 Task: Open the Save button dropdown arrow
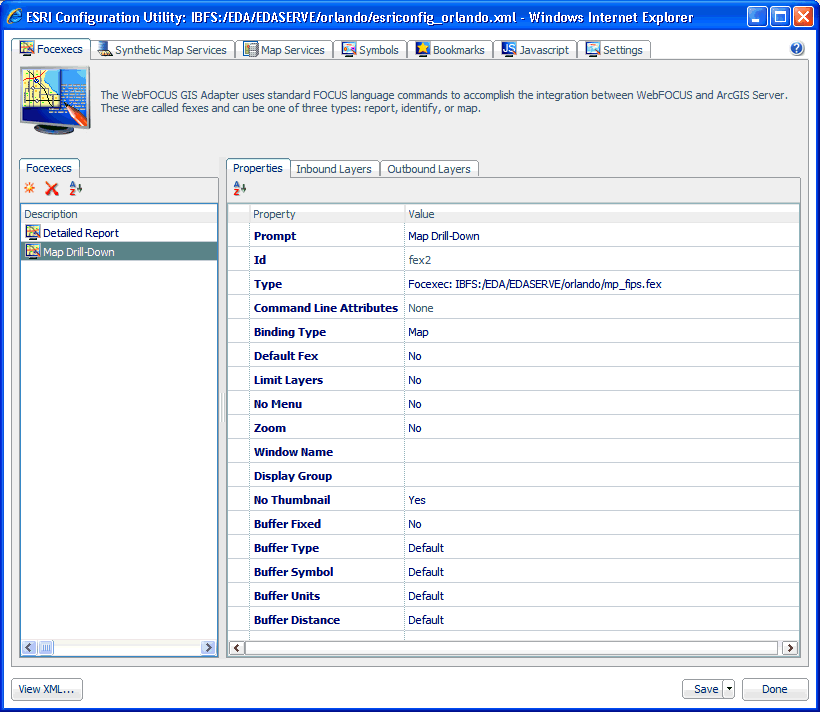(729, 689)
